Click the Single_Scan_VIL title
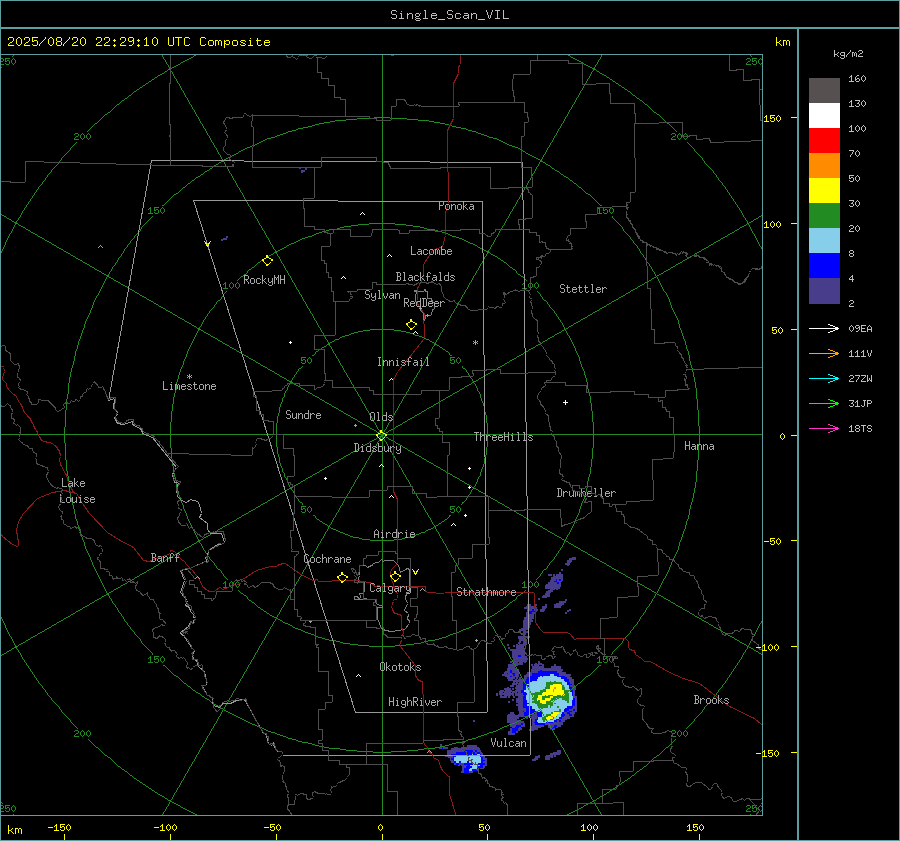The width and height of the screenshot is (900, 841). point(449,15)
